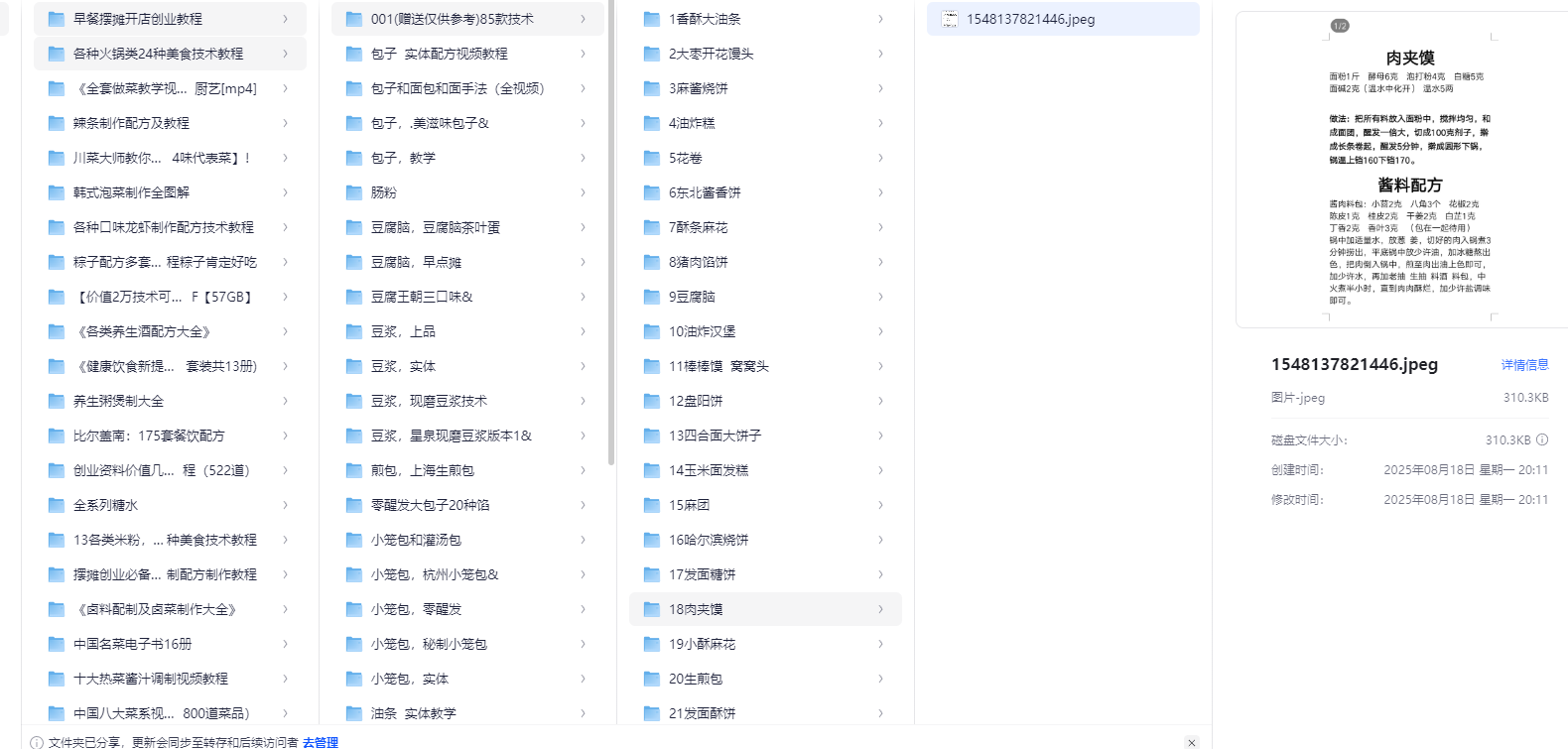Open the 韩式泡菜制作全图解 folder
Viewport: 1568px width, 749px height.
131,192
